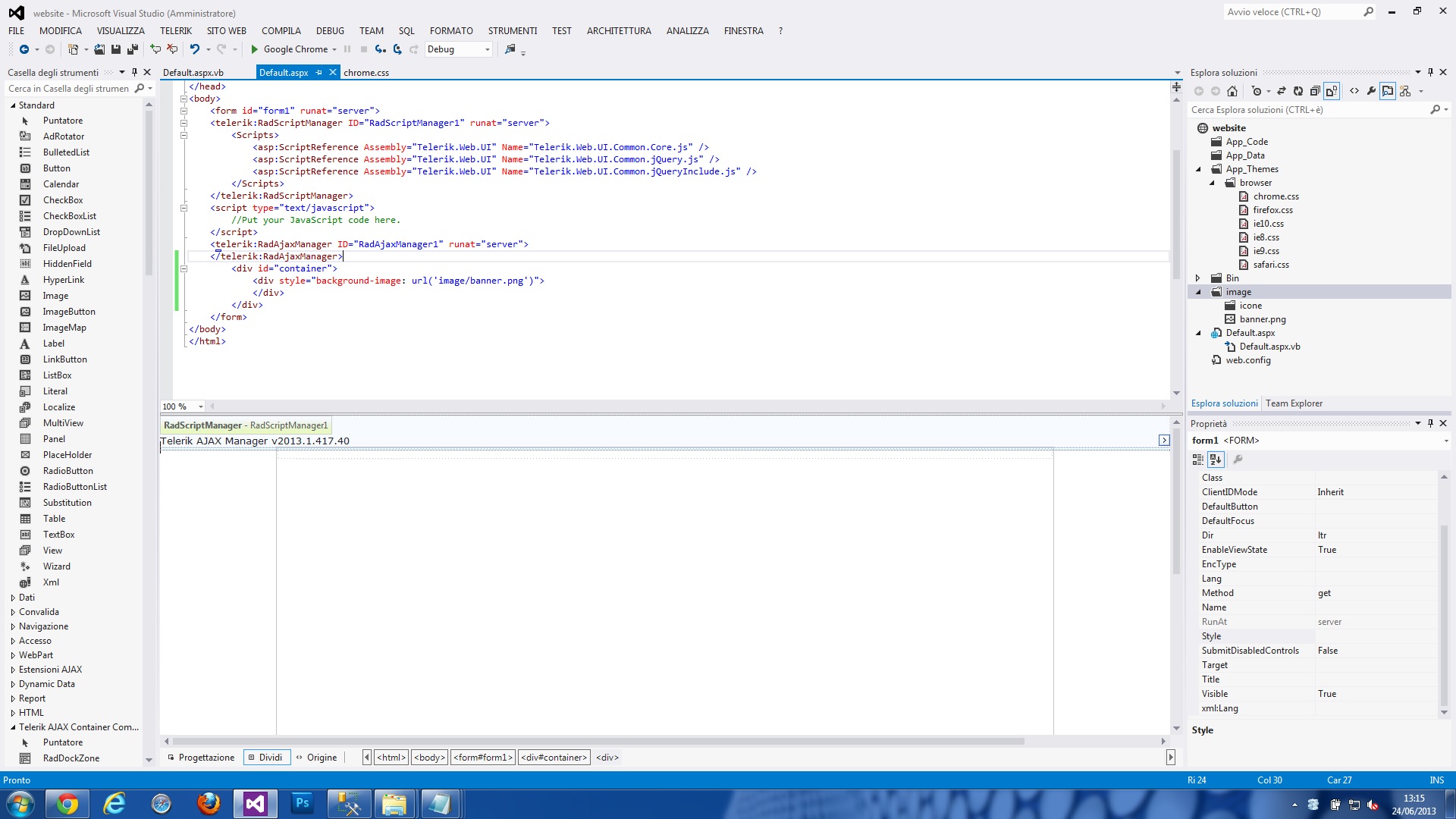Comment out the selected lines

tap(155, 49)
